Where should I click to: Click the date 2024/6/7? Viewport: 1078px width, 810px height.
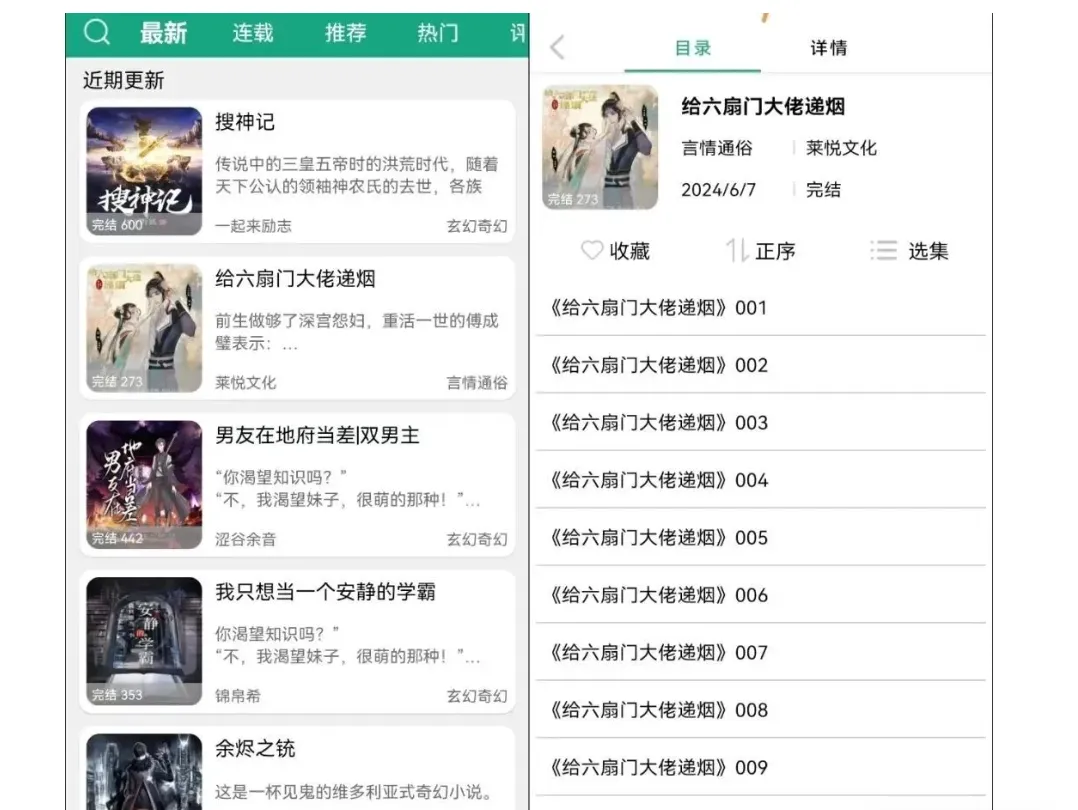[718, 190]
